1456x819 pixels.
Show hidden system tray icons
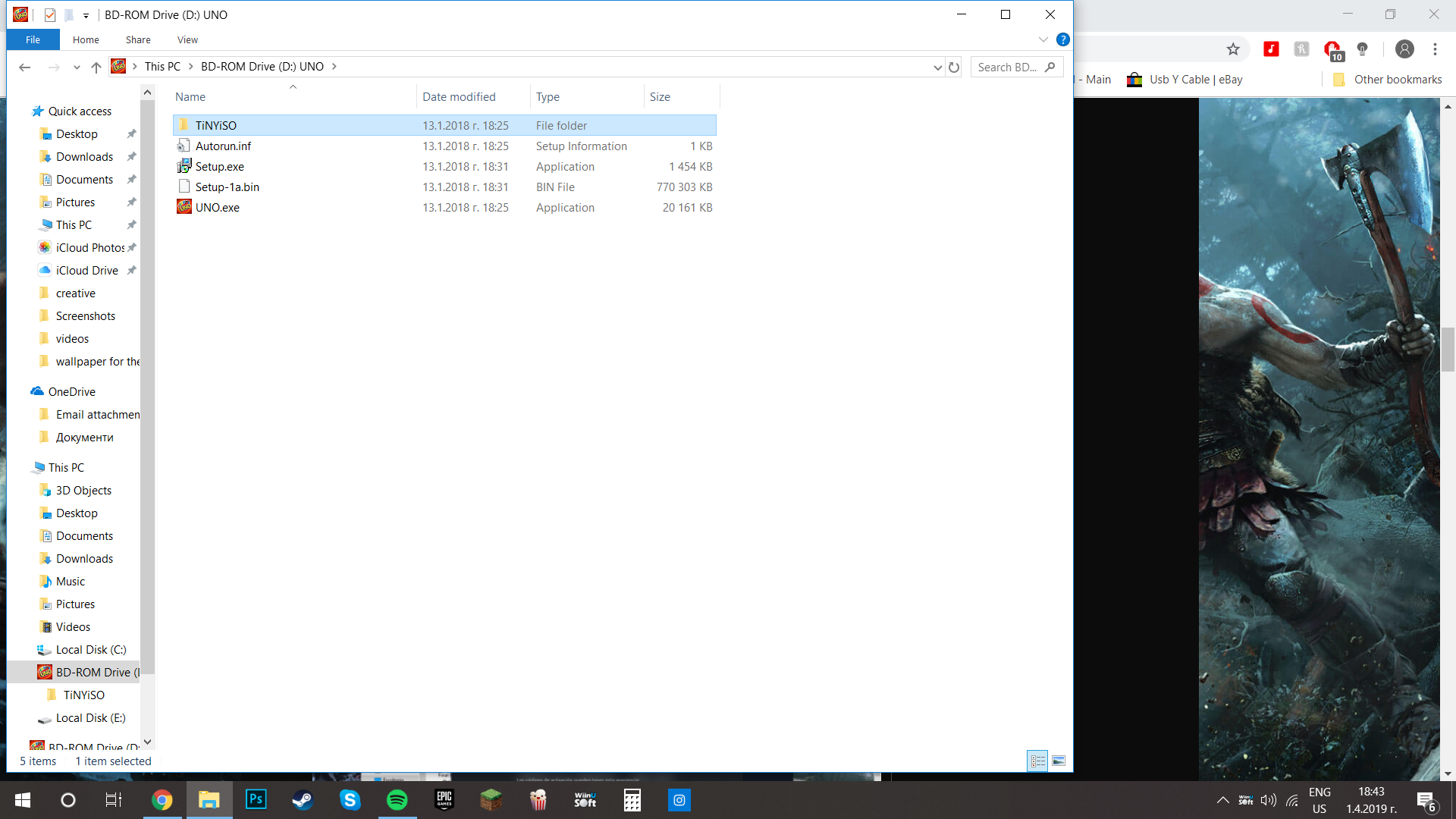(1222, 800)
